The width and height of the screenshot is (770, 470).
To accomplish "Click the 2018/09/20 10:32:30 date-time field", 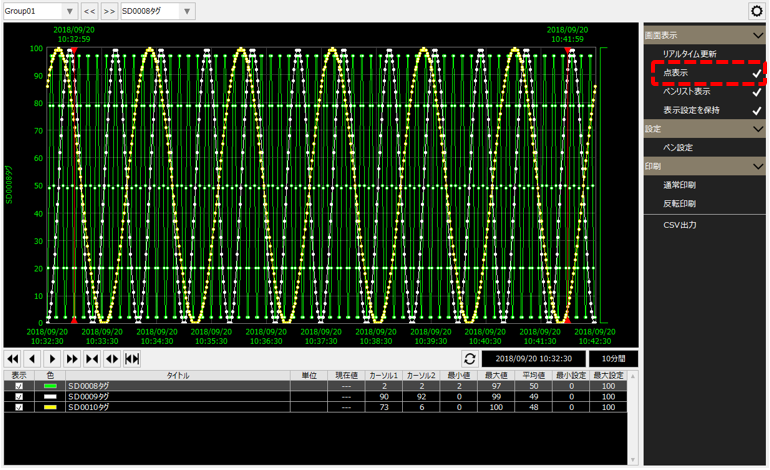I will (533, 358).
